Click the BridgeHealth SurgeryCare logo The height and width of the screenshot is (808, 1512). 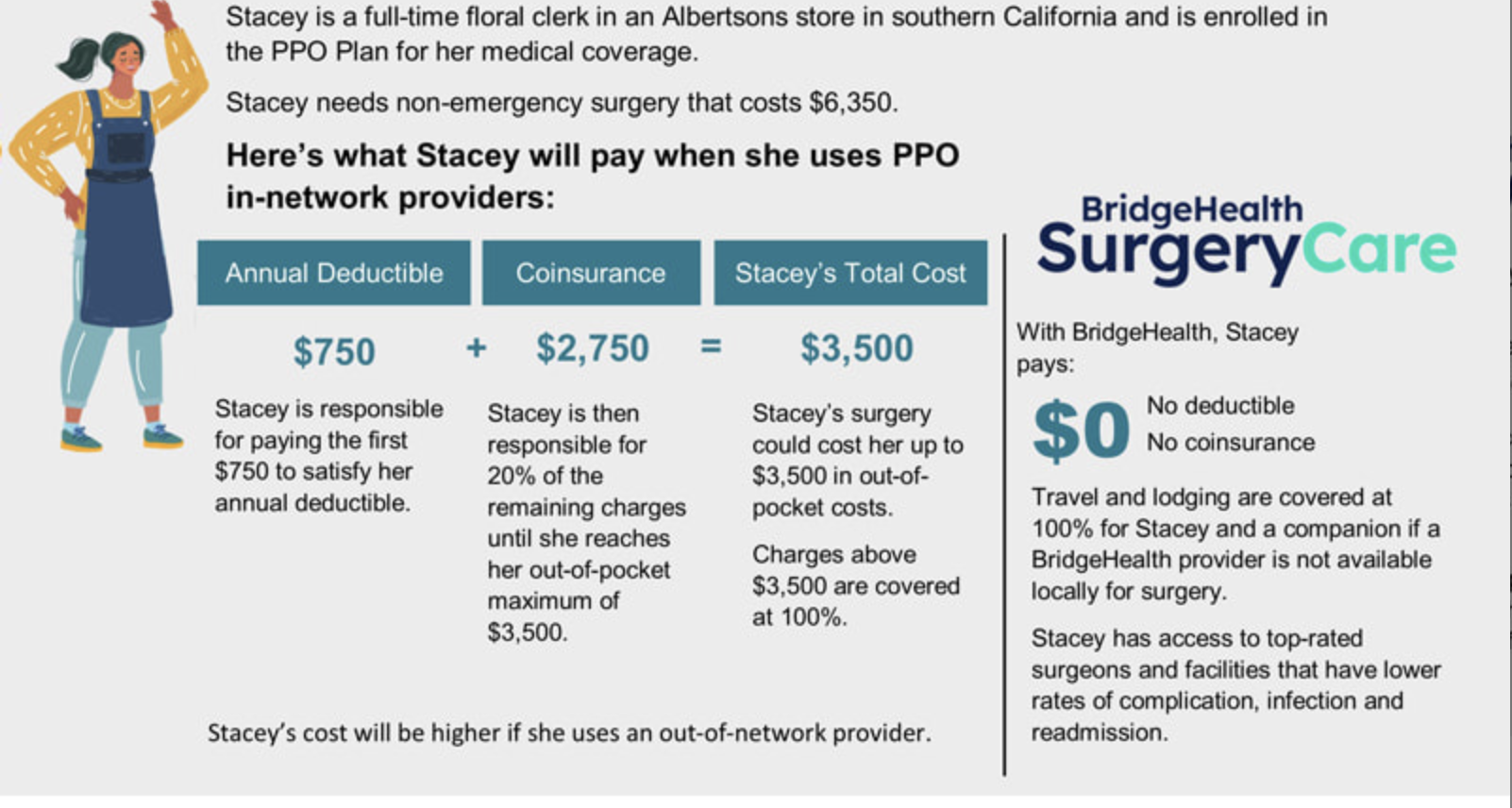(x=1246, y=240)
